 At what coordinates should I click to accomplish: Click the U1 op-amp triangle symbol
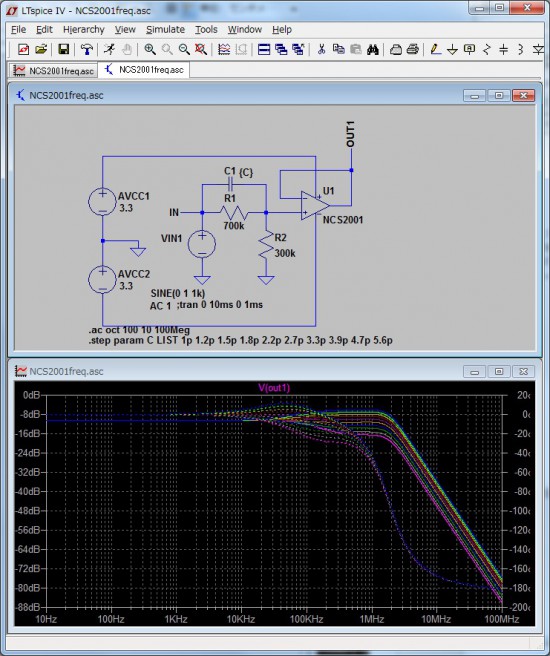[315, 205]
